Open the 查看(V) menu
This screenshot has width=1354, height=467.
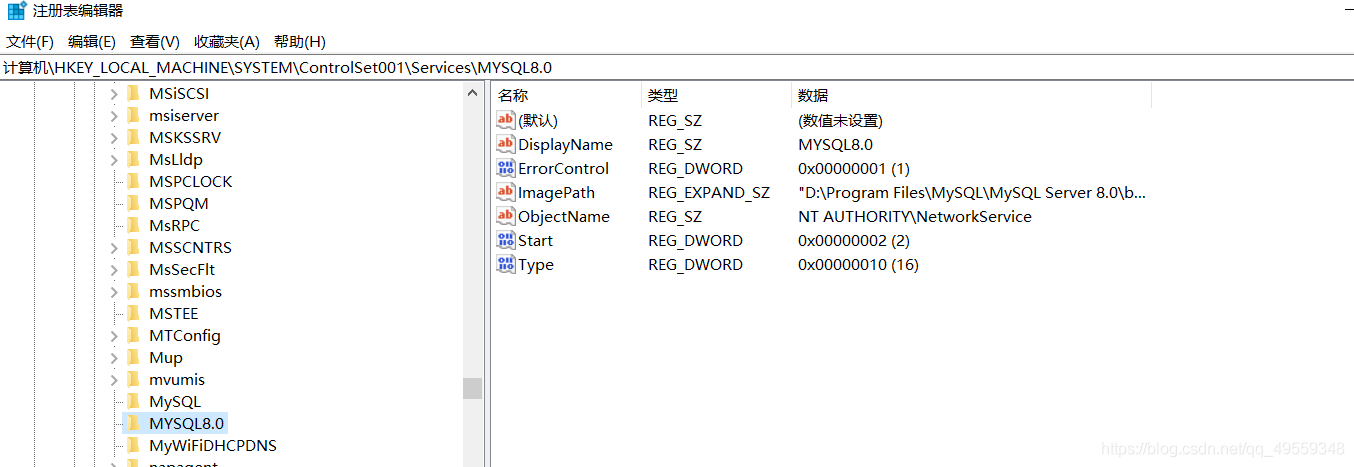[x=155, y=42]
